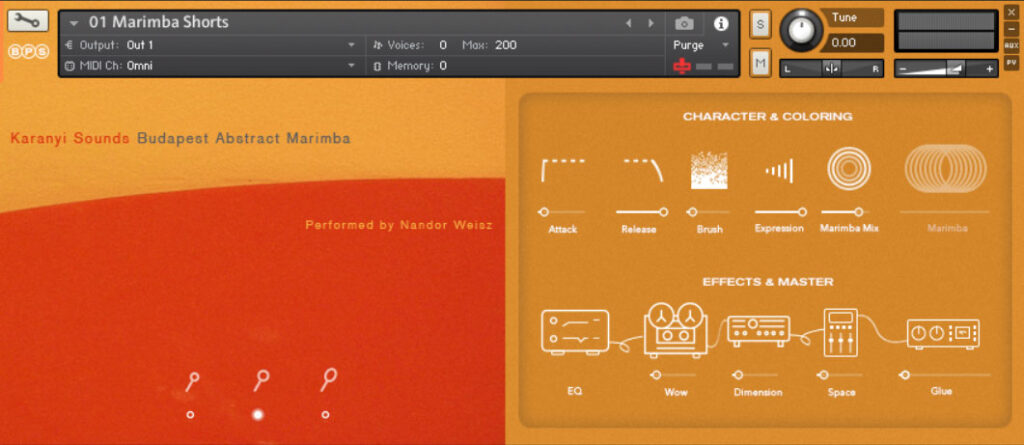Viewport: 1024px width, 445px height.
Task: Click the AUX button
Action: click(x=1011, y=45)
